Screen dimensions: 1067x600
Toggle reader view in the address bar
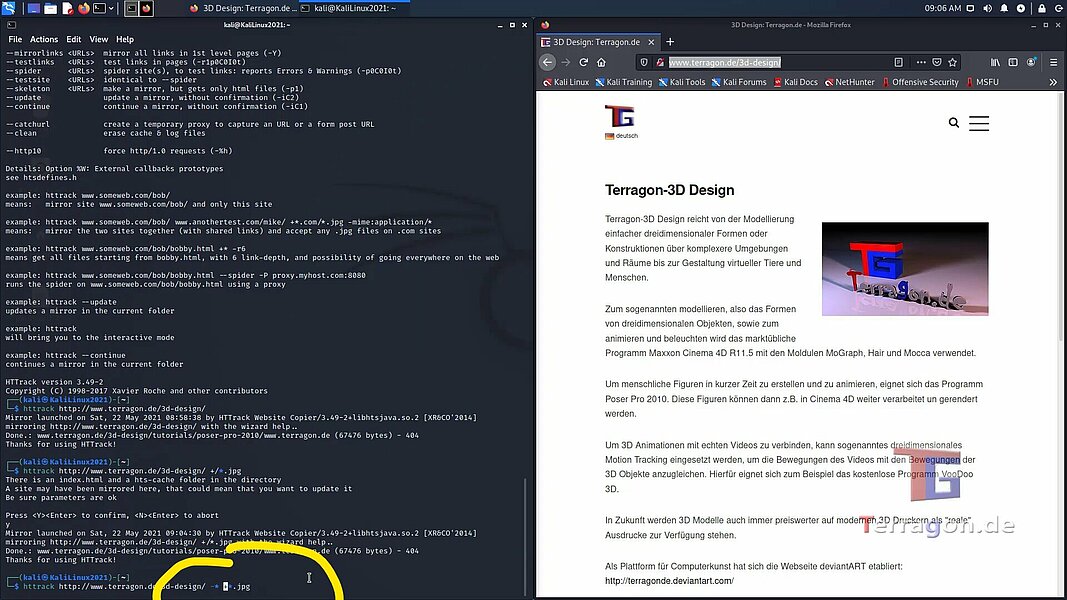click(x=898, y=63)
